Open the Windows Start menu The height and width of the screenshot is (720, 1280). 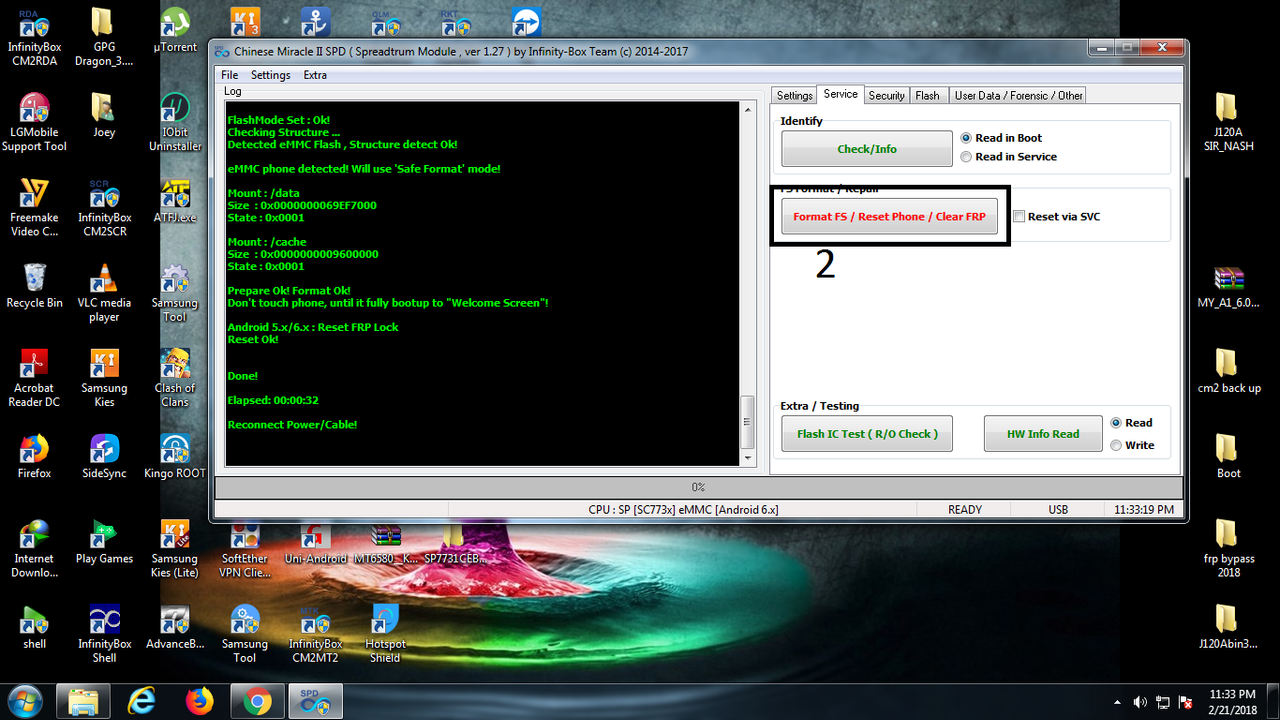tap(24, 701)
